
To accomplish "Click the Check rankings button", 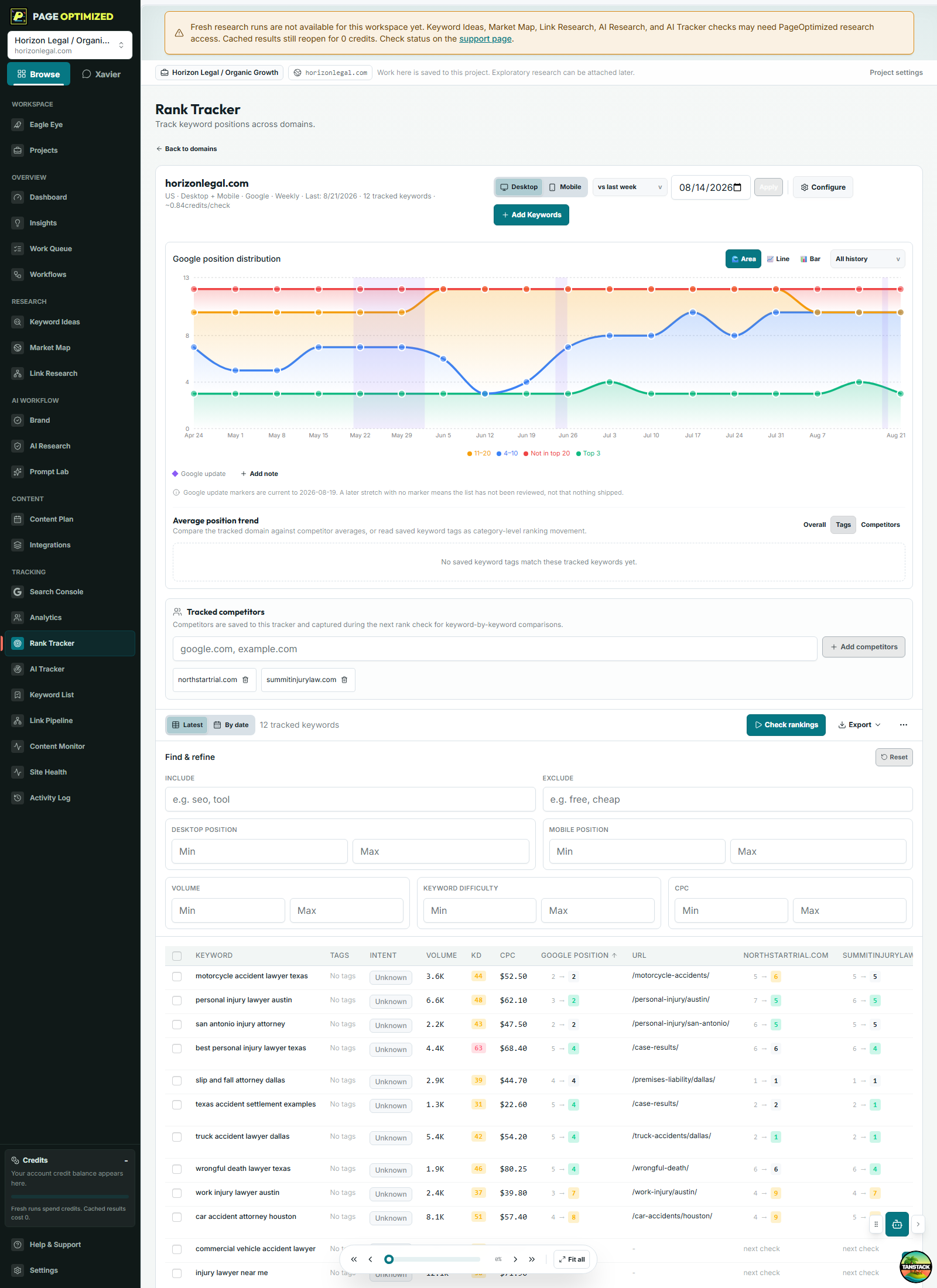I will tap(786, 725).
